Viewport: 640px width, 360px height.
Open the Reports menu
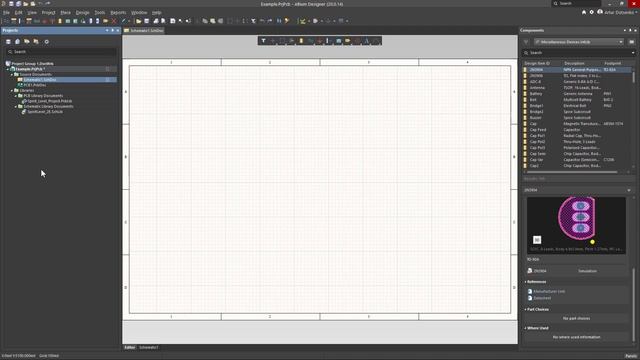click(x=118, y=13)
